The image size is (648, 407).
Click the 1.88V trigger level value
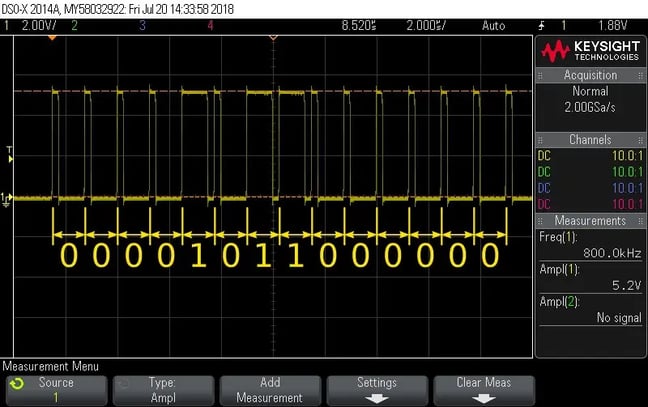tap(613, 26)
